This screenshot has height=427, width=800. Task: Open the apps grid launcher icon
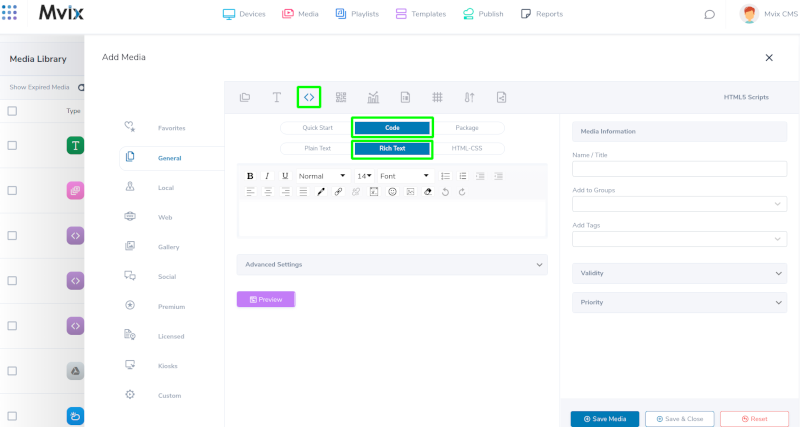[9, 12]
